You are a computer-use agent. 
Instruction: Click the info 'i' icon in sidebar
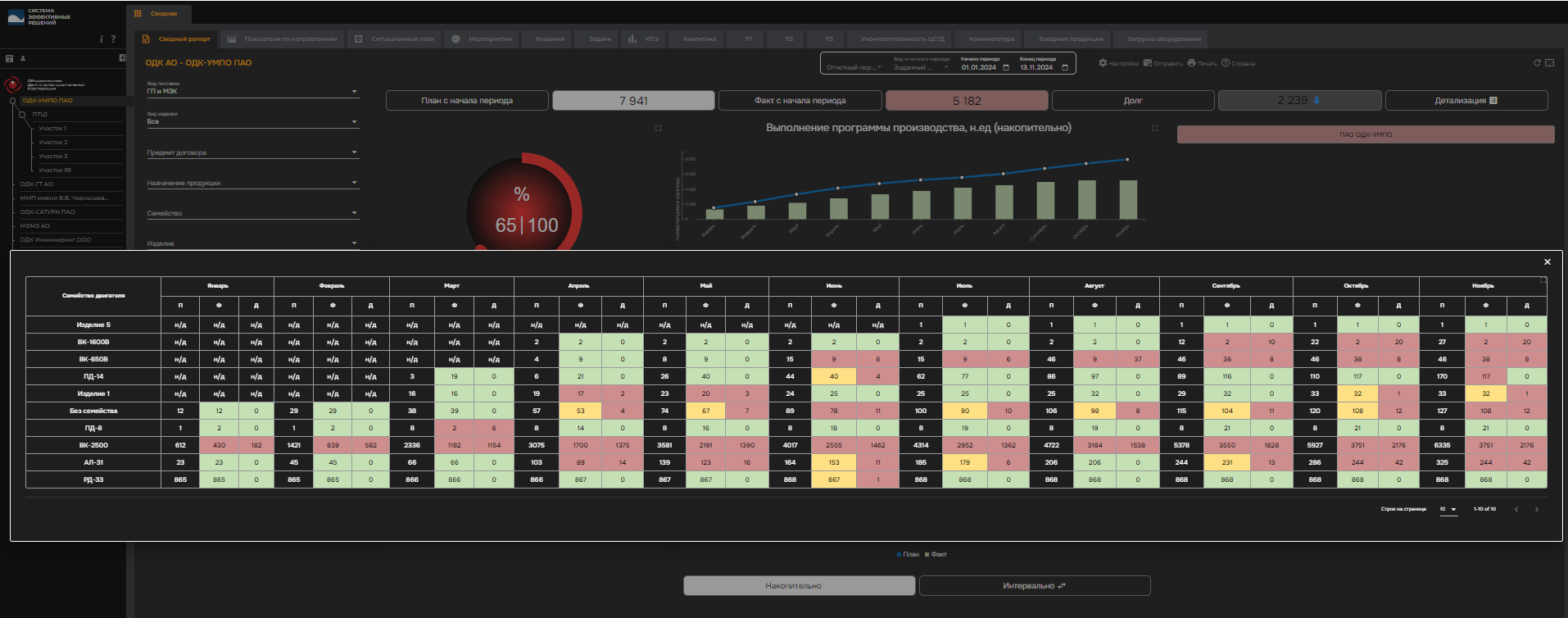pyautogui.click(x=102, y=39)
